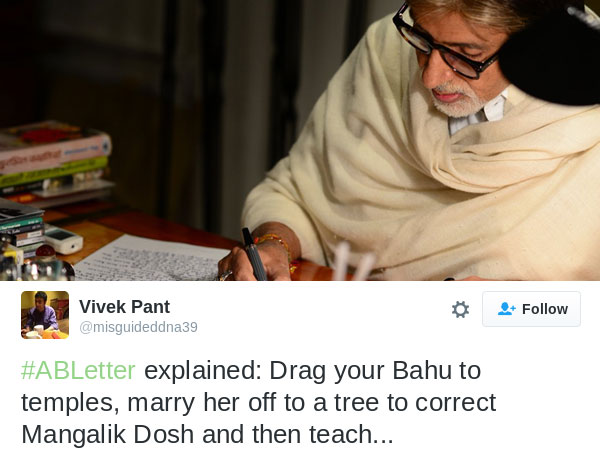Click the green book in the stack
600x450 pixels.
[x=54, y=171]
